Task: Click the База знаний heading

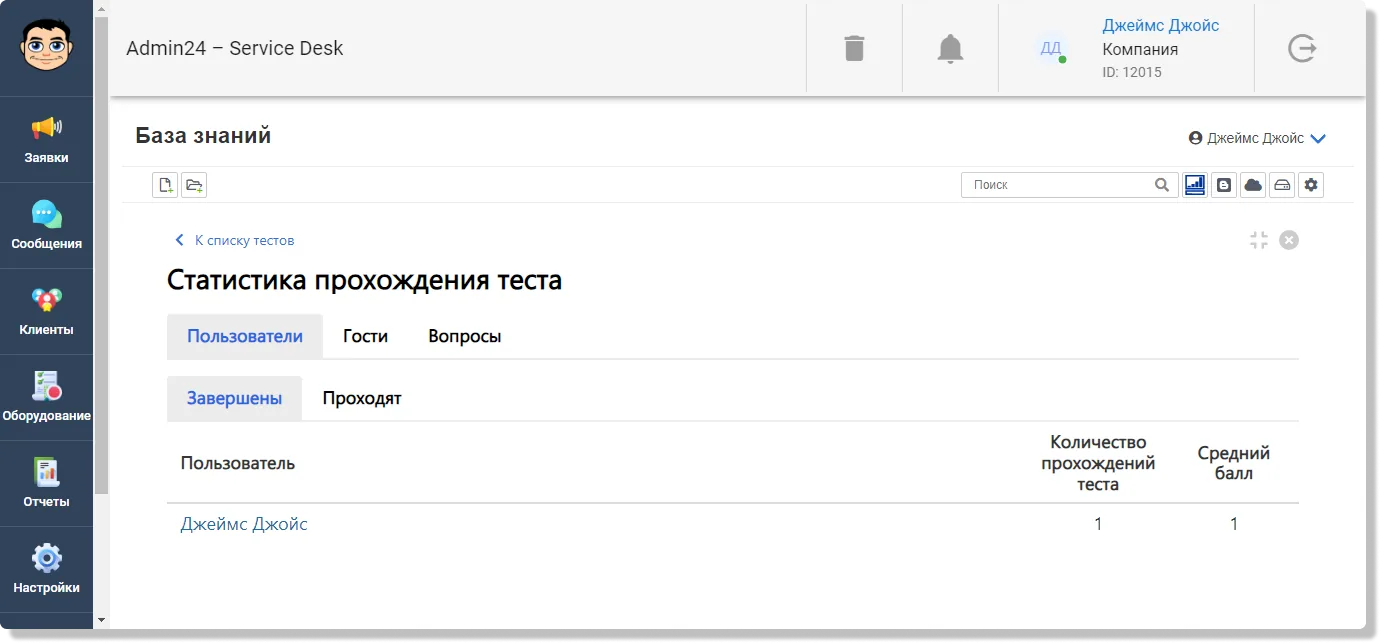Action: (203, 136)
